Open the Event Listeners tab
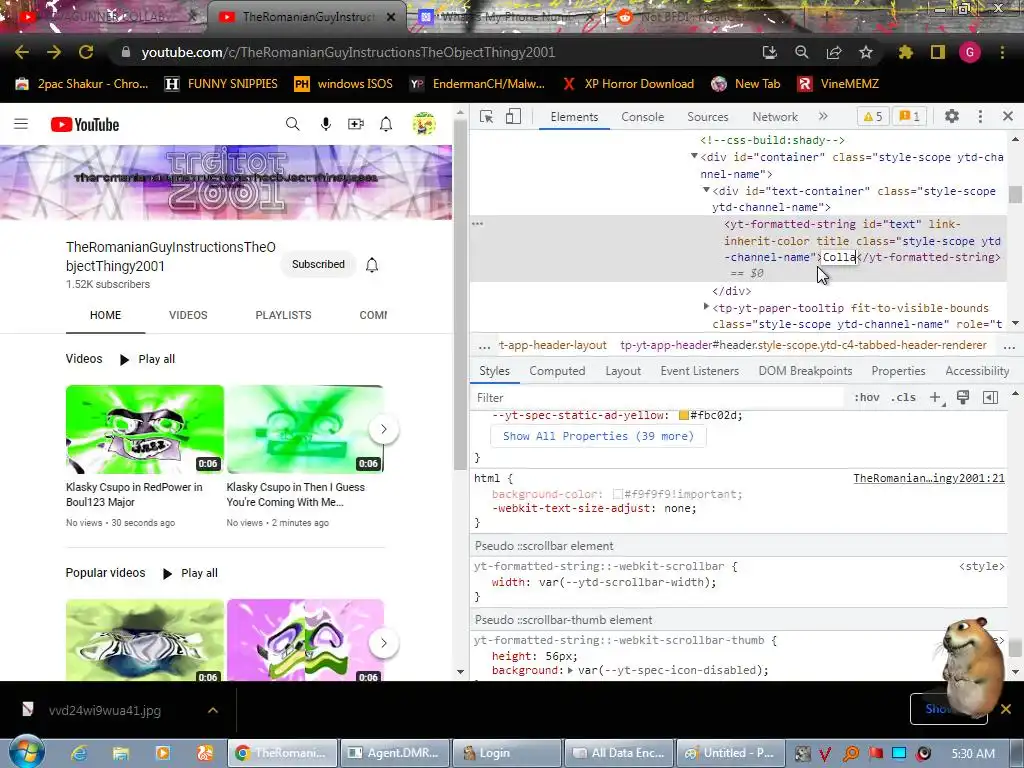The width and height of the screenshot is (1024, 768). tap(699, 371)
